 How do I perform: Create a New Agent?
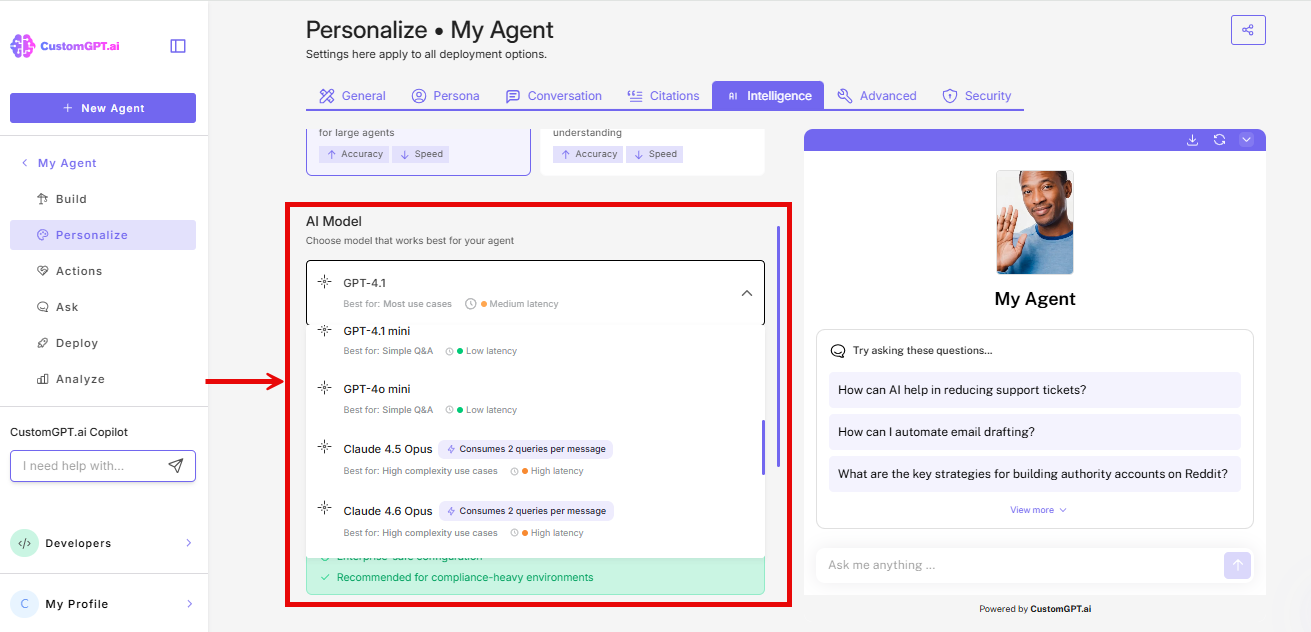coord(103,107)
